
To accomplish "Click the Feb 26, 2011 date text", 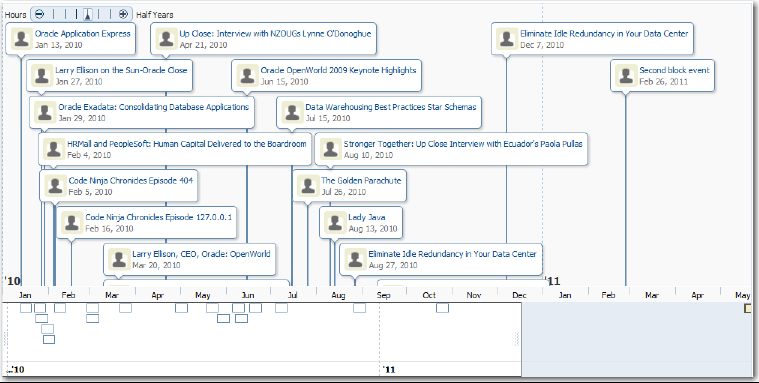I will tap(664, 82).
